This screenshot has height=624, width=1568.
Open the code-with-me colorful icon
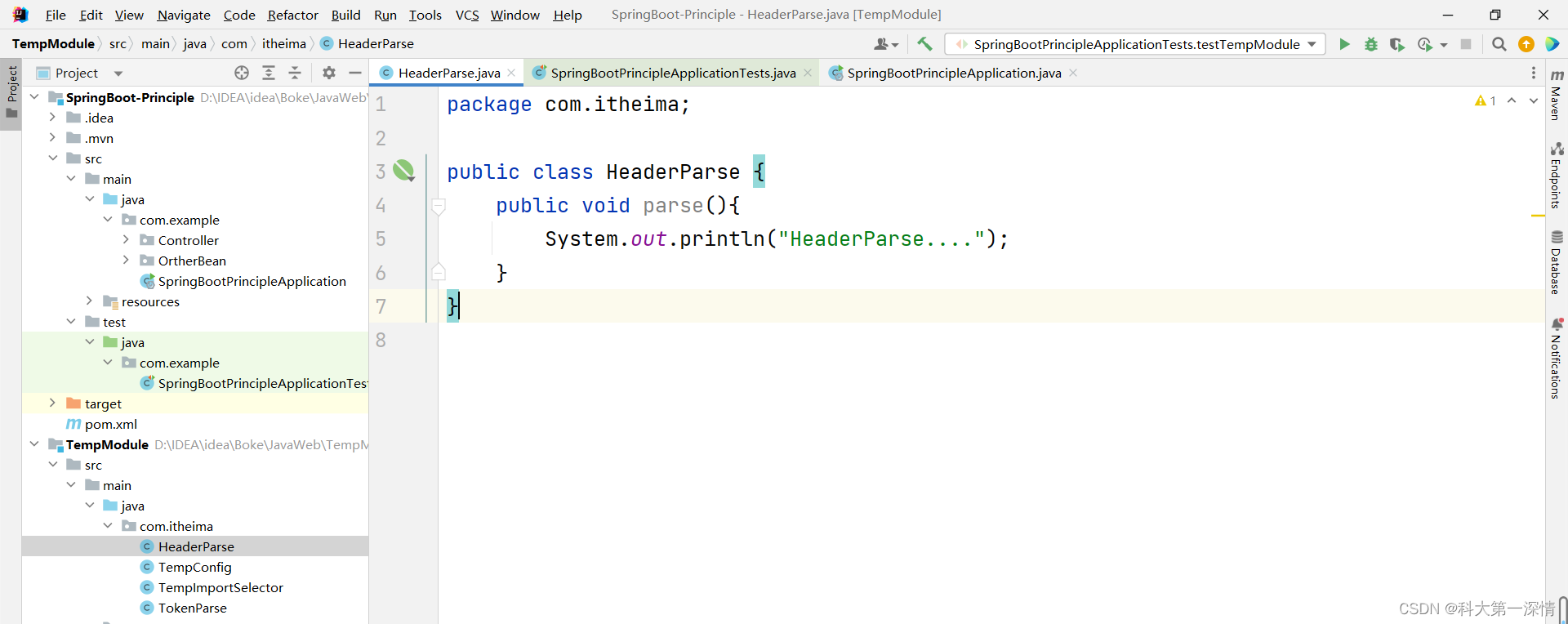point(1552,44)
